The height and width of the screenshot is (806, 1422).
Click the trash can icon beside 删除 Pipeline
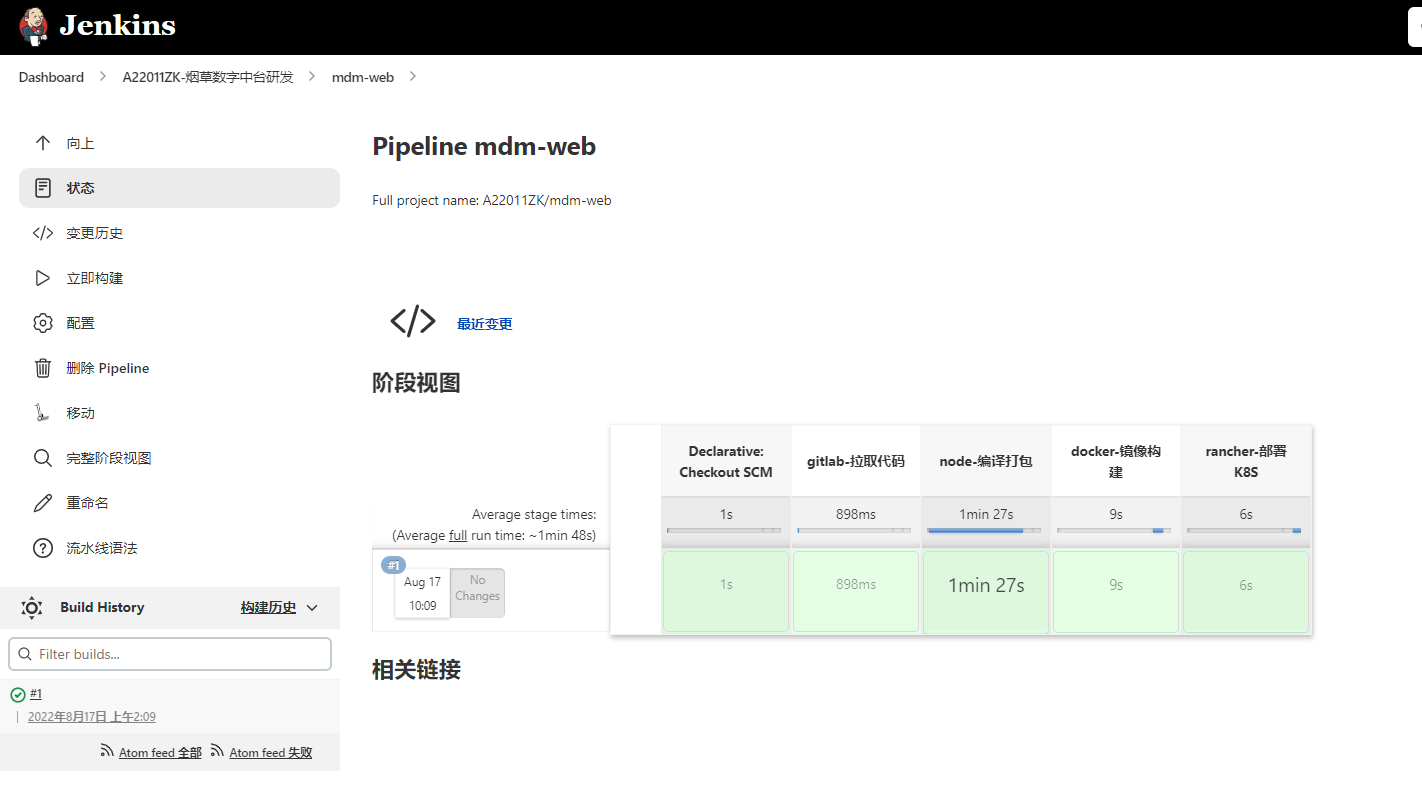click(x=42, y=368)
